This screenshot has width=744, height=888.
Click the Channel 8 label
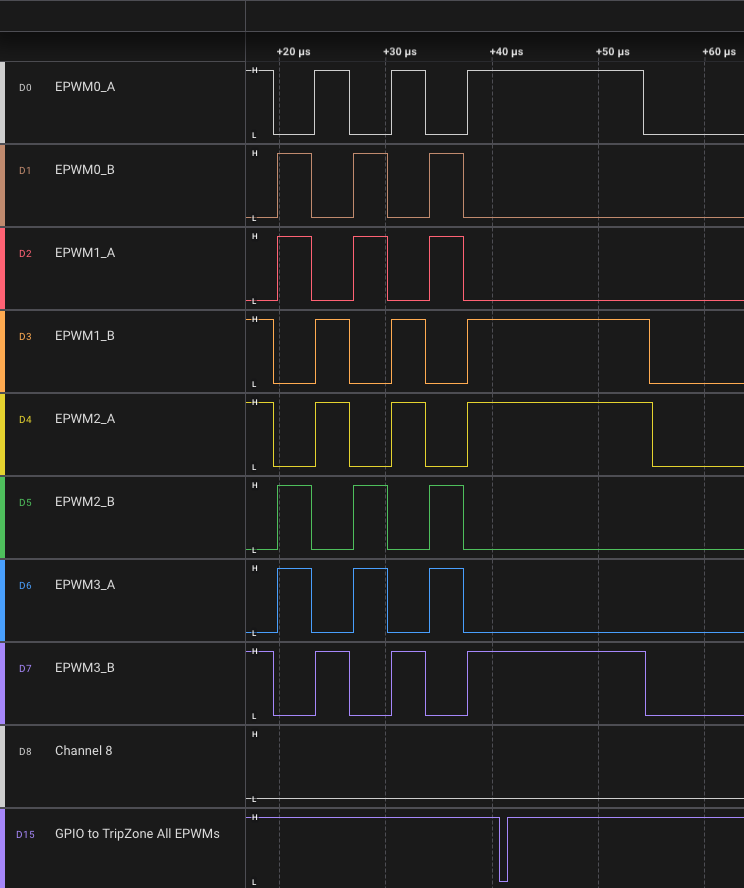[x=83, y=751]
